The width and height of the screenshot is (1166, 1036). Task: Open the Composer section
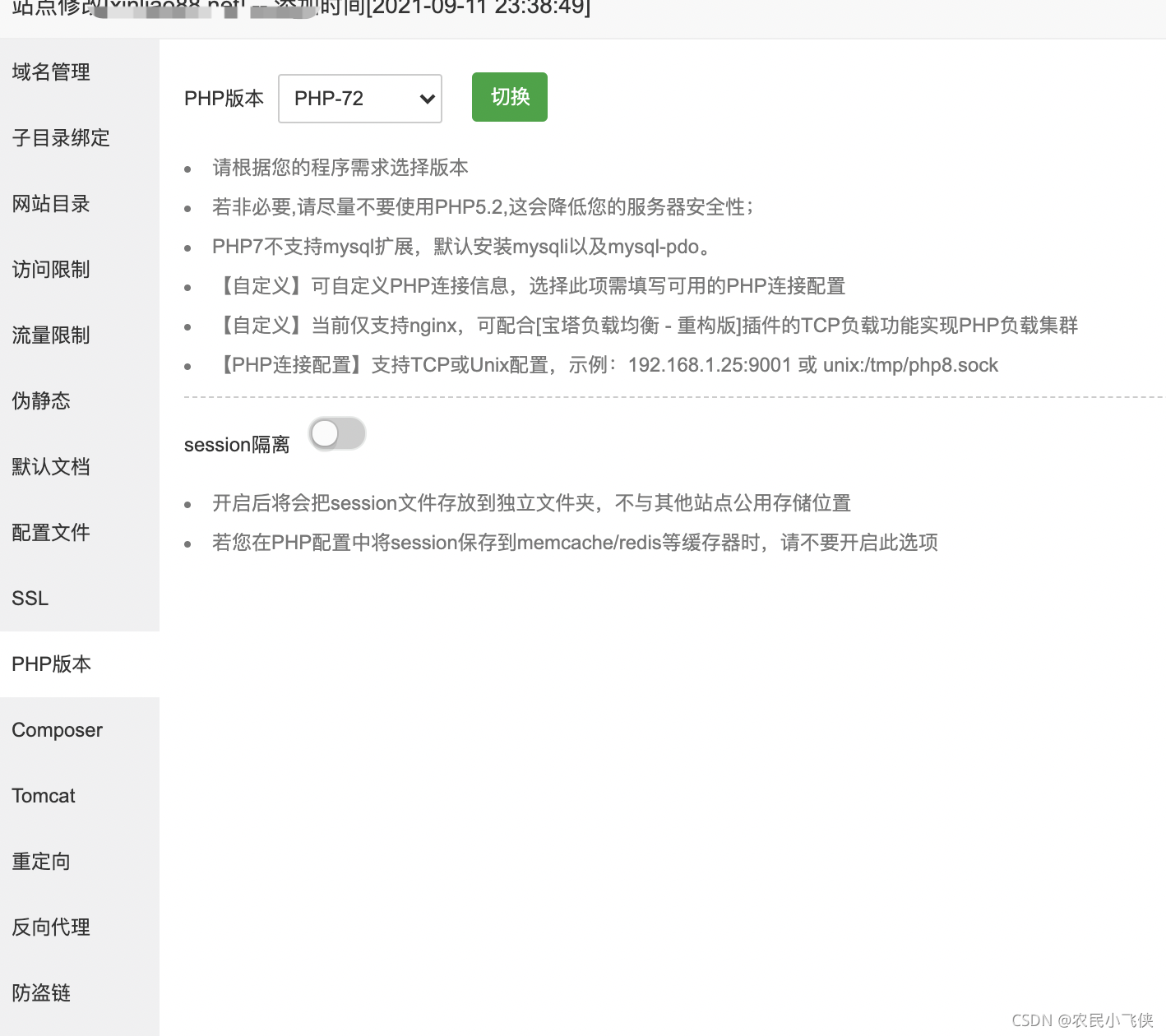(57, 730)
